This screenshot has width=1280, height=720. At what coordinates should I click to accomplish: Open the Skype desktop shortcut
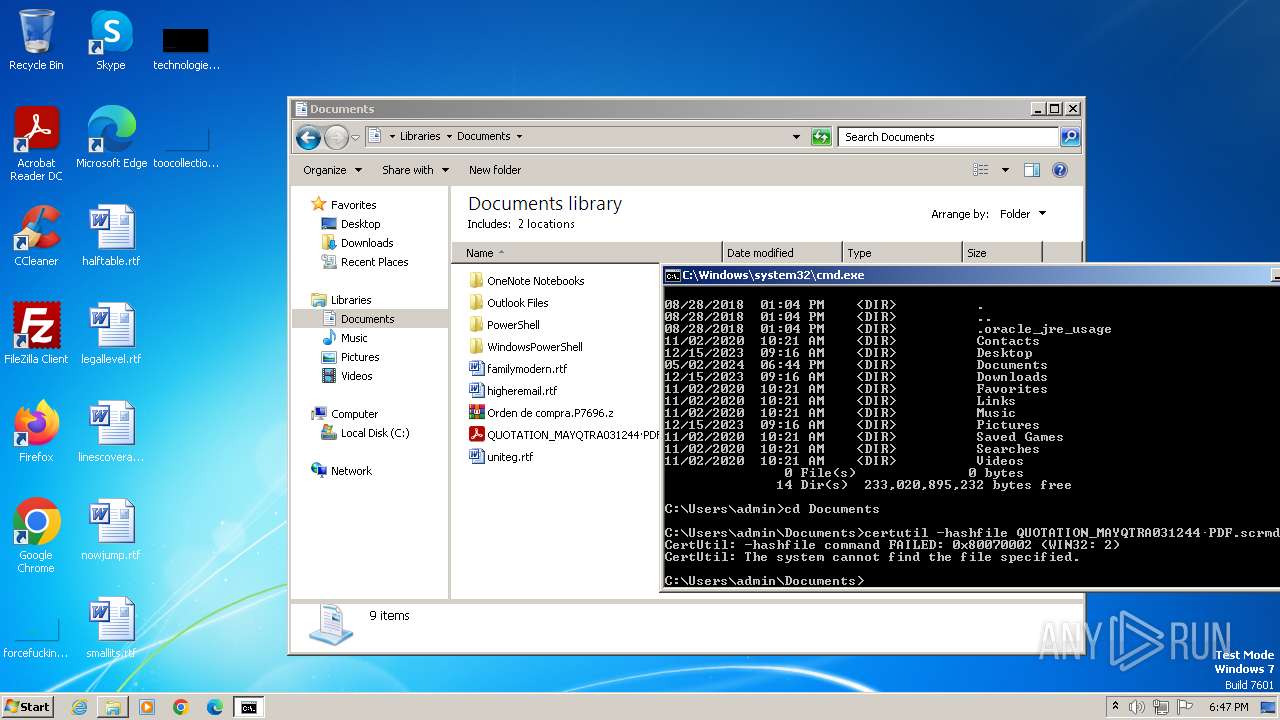[110, 40]
